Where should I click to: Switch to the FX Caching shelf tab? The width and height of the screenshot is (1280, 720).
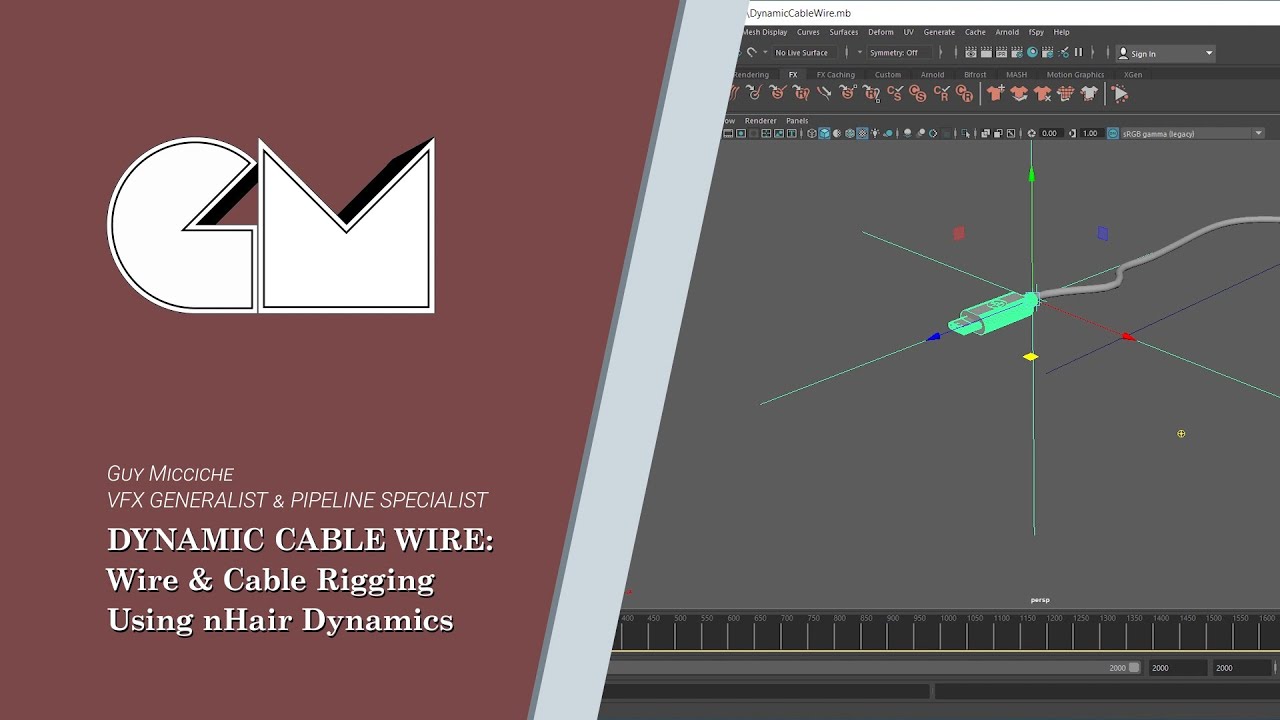(x=836, y=74)
